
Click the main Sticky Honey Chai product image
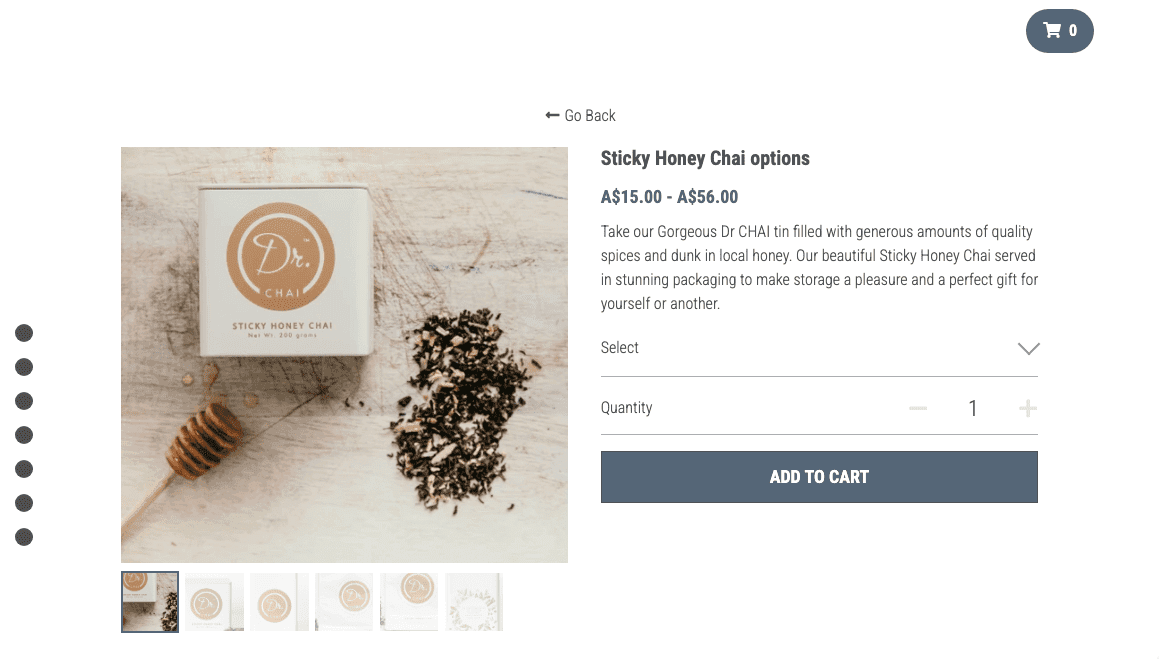(344, 355)
